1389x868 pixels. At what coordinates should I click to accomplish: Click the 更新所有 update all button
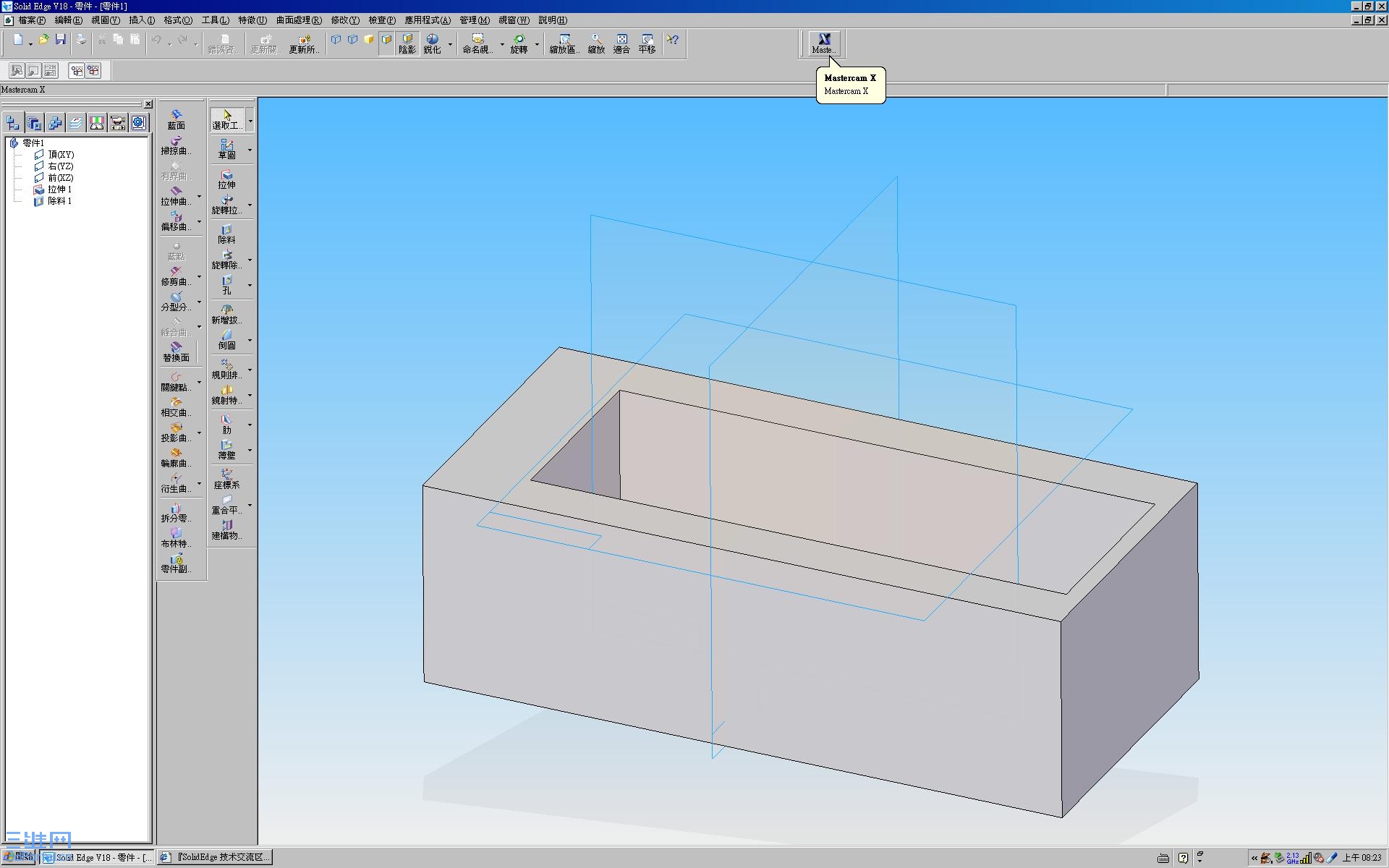point(304,43)
